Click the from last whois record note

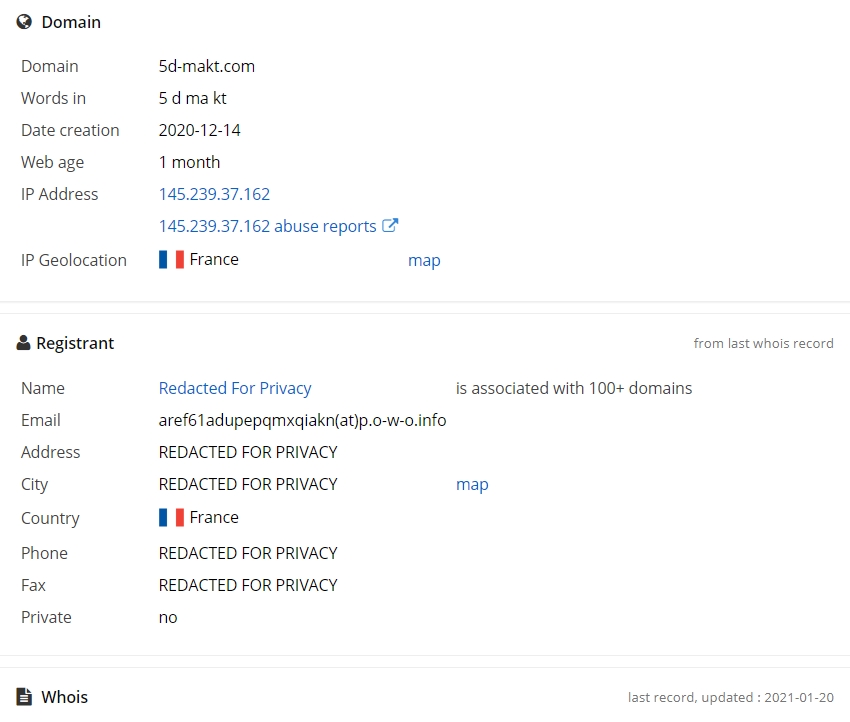pyautogui.click(x=763, y=343)
